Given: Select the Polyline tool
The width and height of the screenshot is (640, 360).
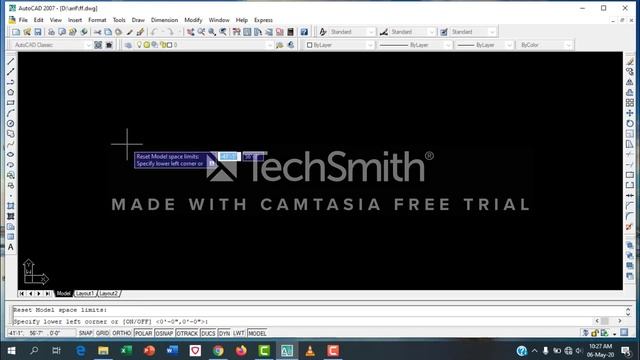Looking at the screenshot, I should click(11, 82).
